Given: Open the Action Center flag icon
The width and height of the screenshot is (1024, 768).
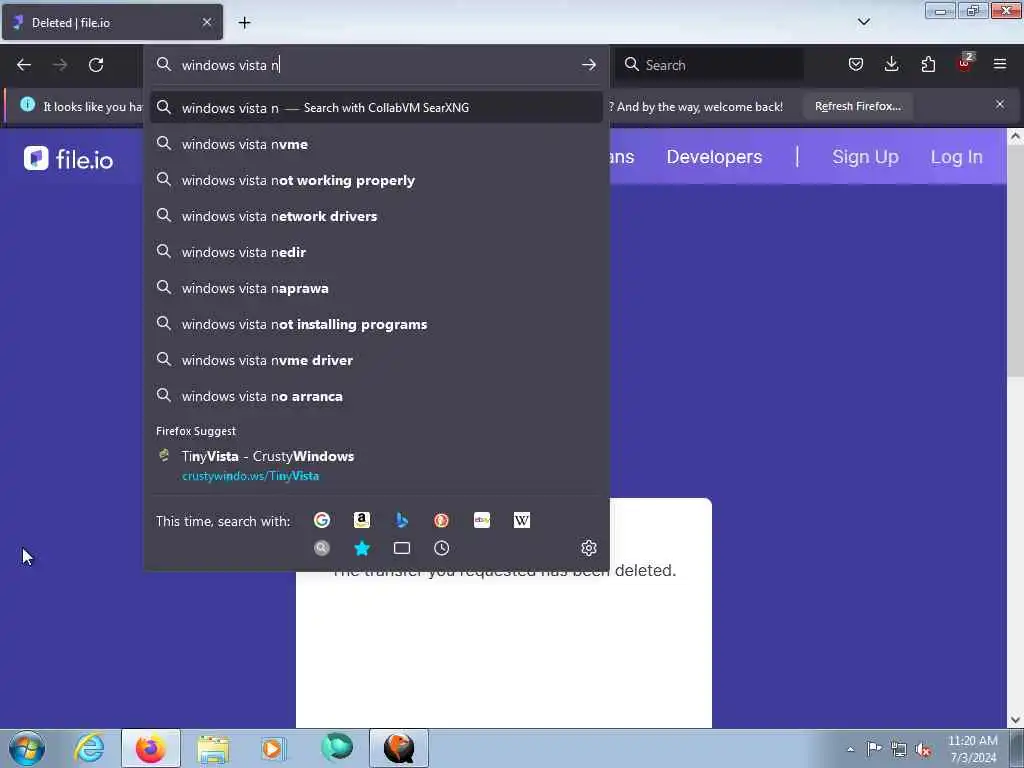Looking at the screenshot, I should click(x=874, y=749).
